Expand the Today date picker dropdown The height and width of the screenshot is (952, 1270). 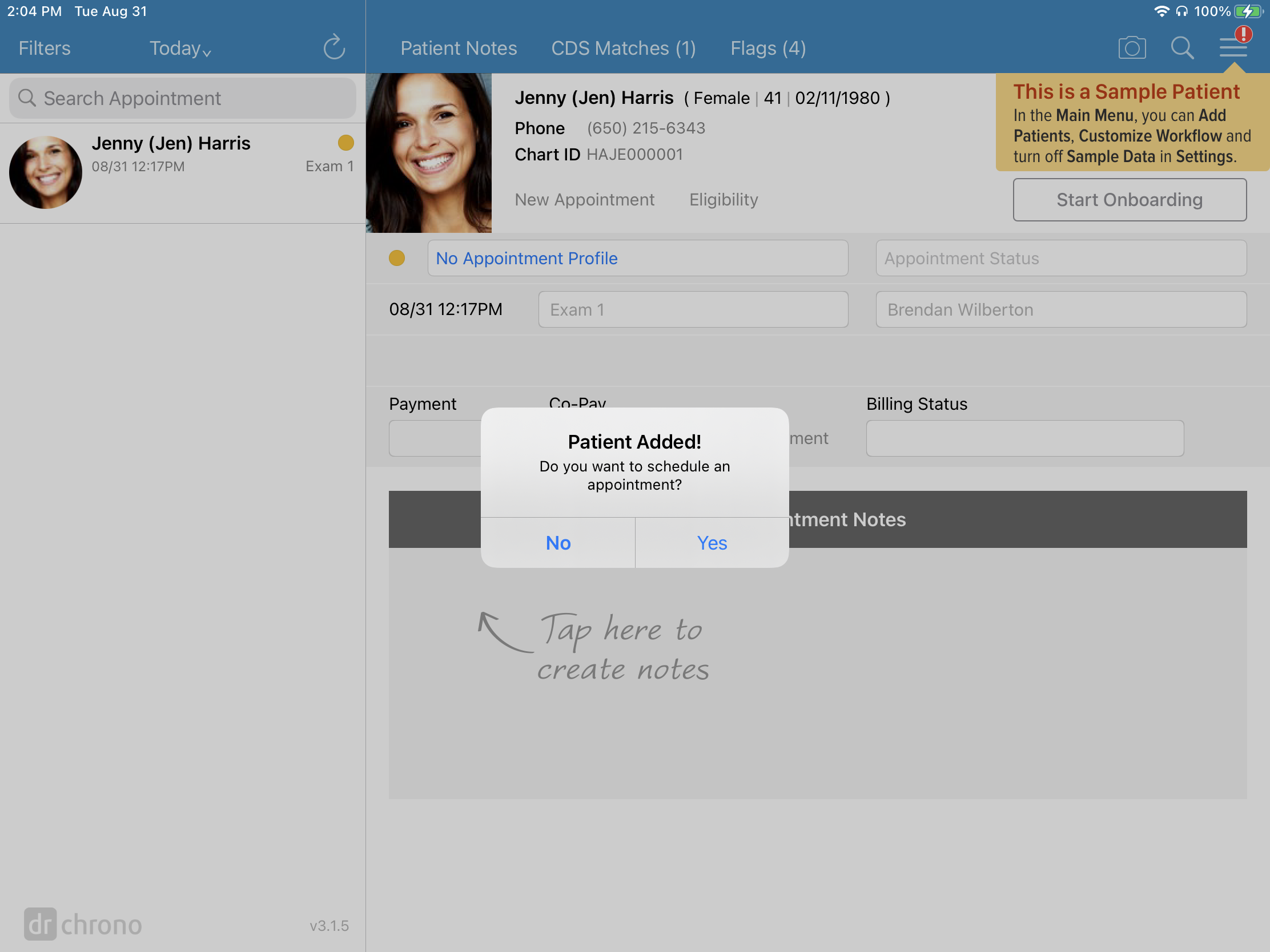(181, 47)
